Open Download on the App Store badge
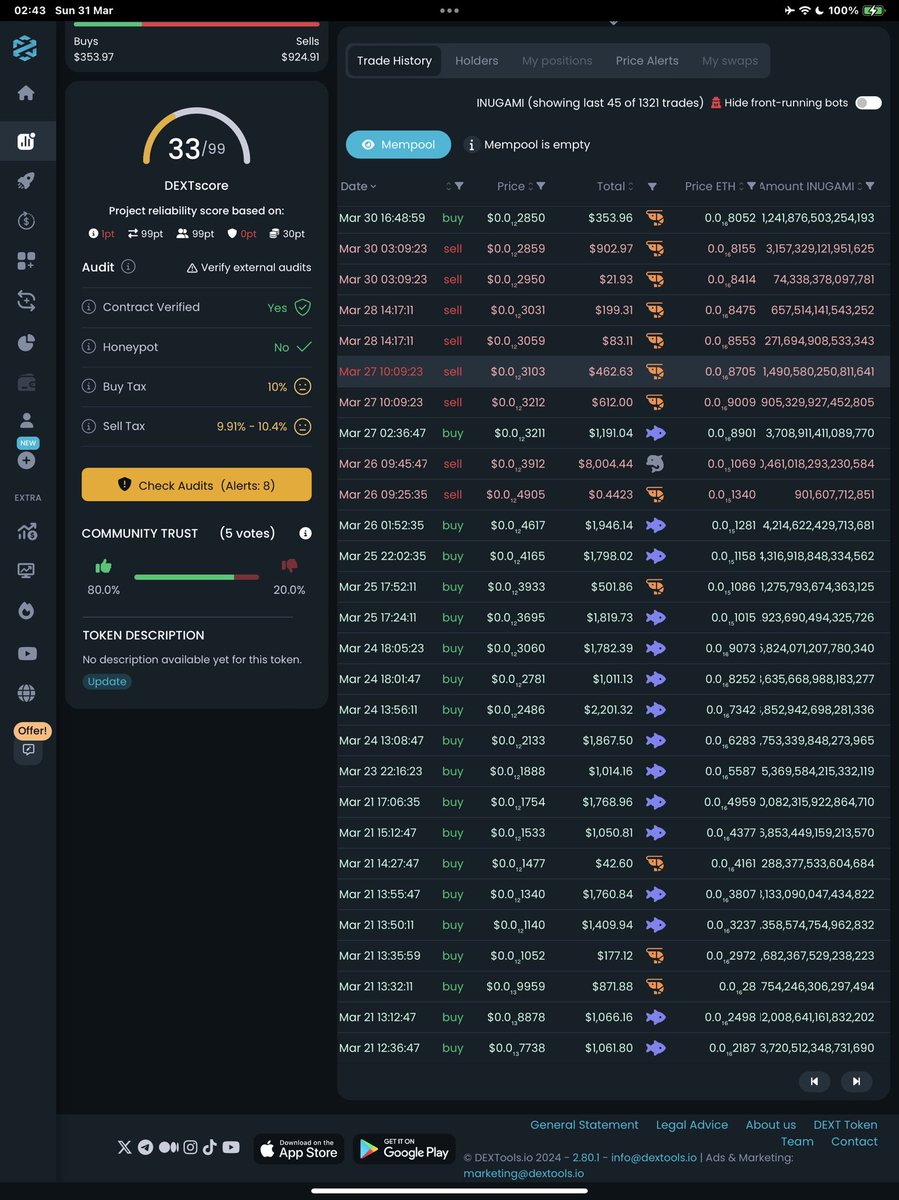Screen dimensions: 899x1200 299,1148
